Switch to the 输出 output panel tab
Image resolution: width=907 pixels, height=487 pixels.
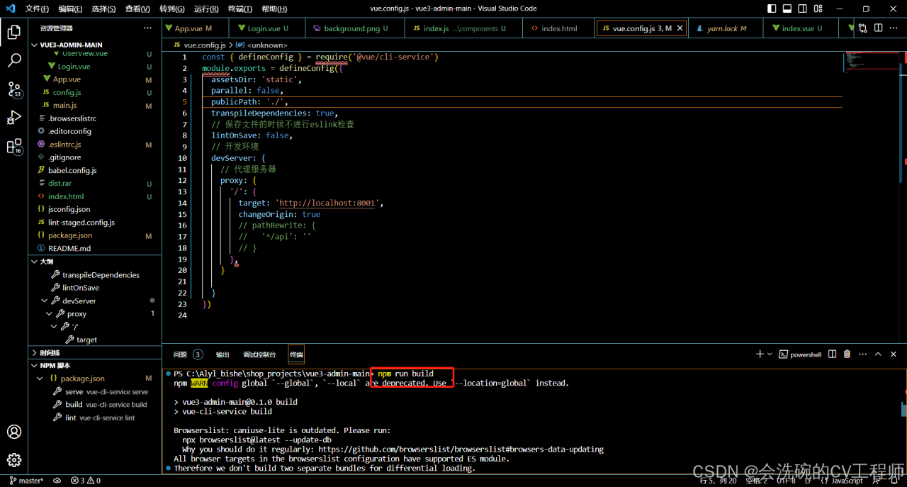223,355
